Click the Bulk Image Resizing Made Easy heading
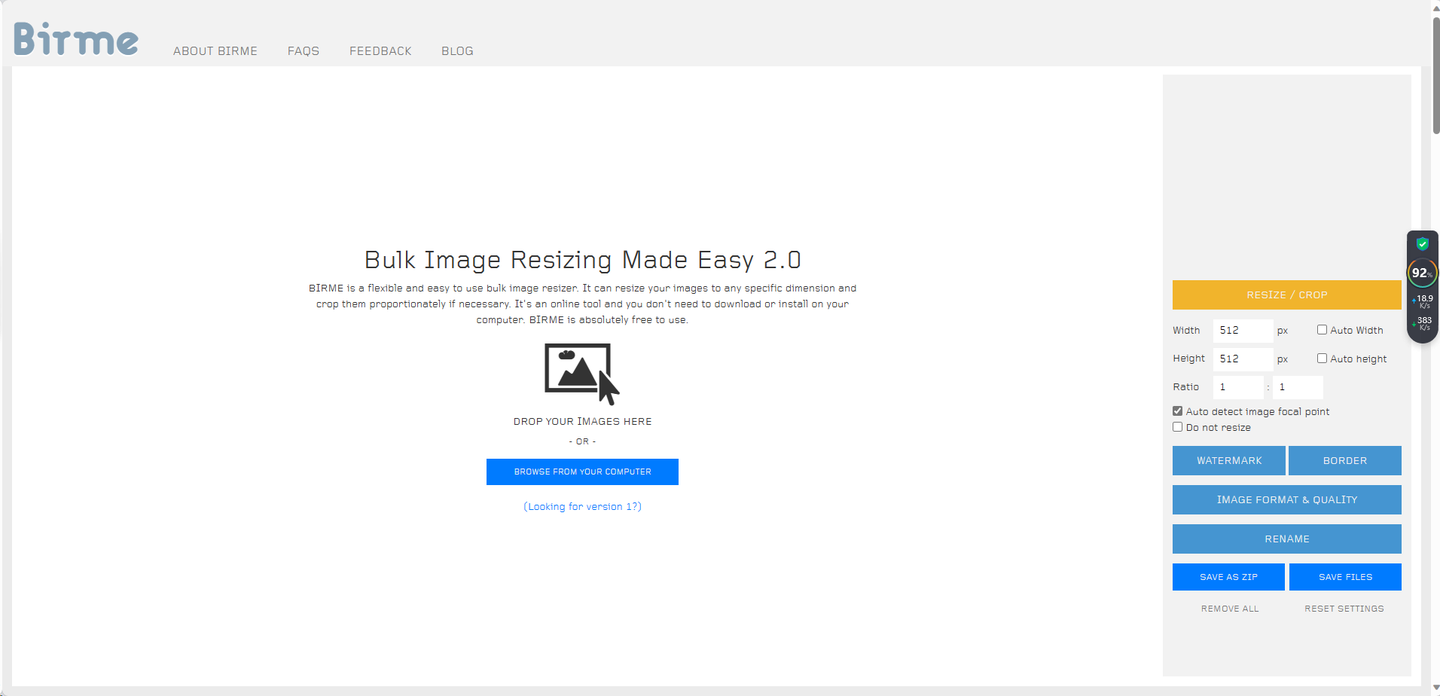 pyautogui.click(x=582, y=260)
